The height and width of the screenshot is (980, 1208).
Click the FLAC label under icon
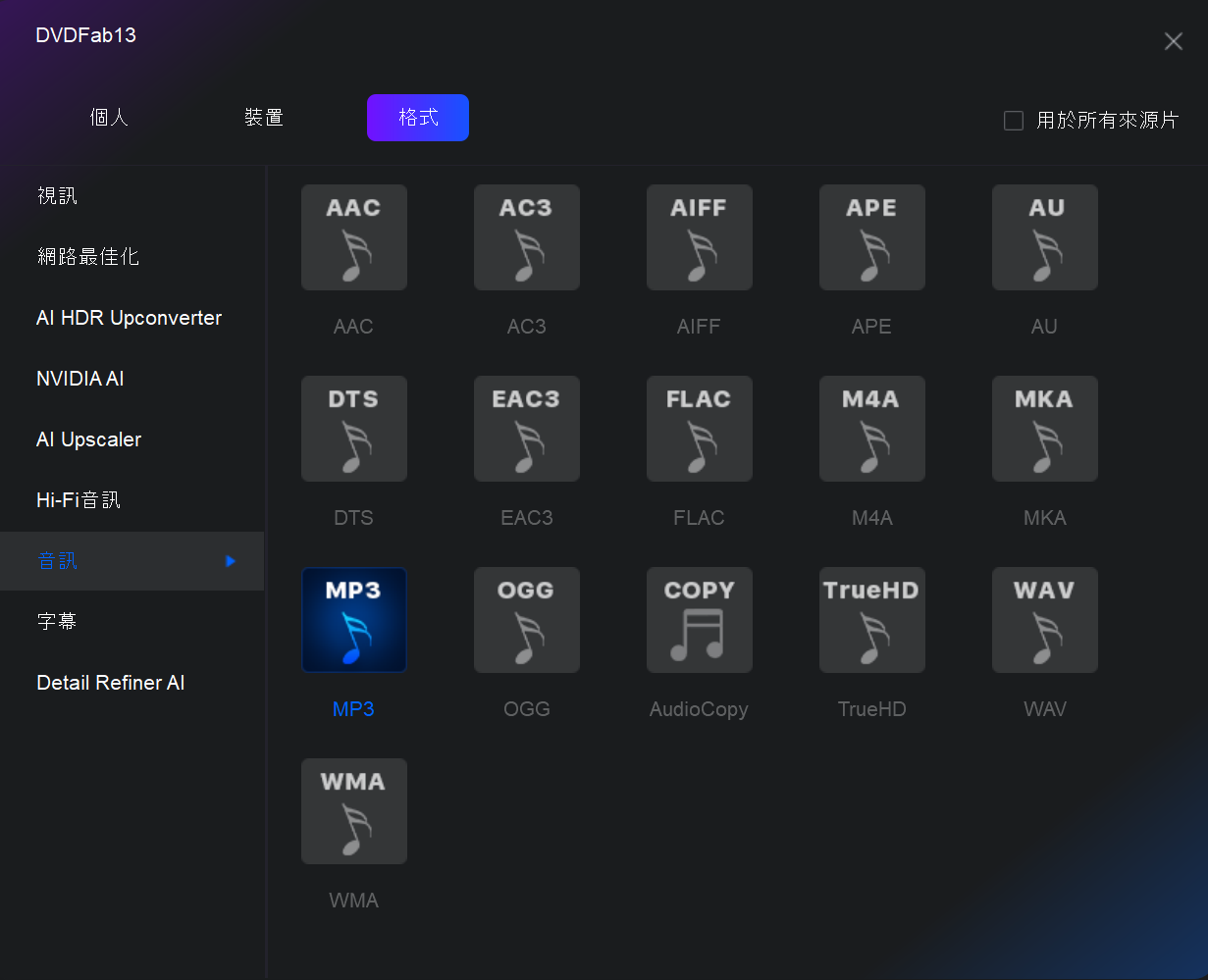[x=699, y=518]
